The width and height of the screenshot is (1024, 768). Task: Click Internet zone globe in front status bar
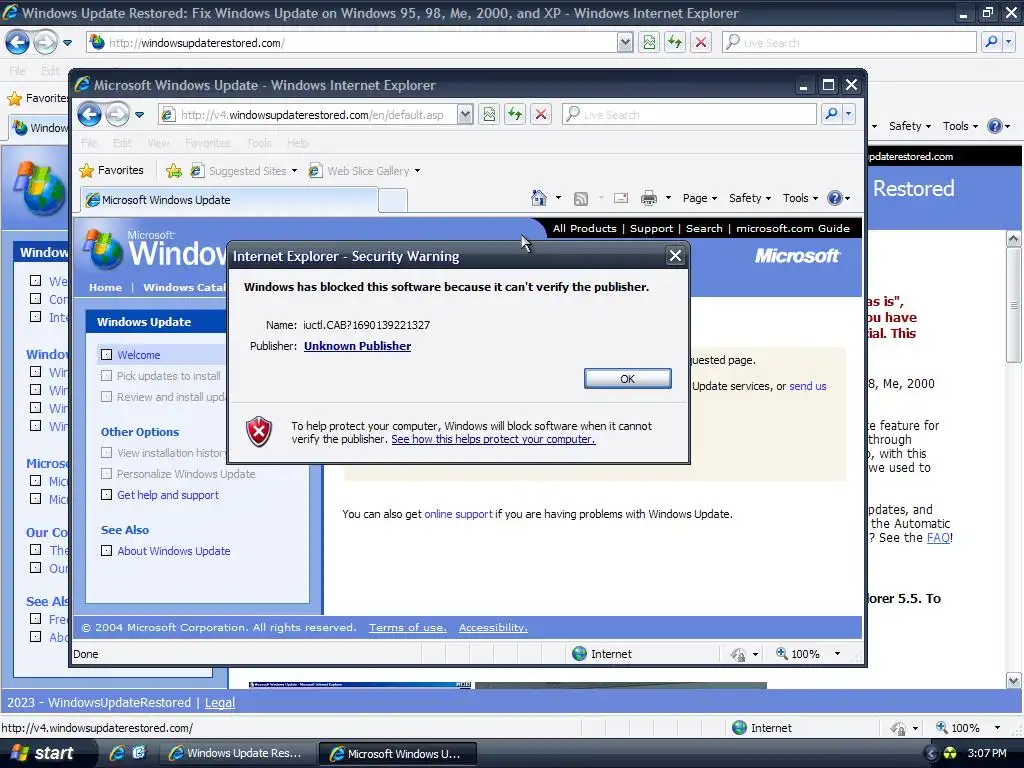579,654
